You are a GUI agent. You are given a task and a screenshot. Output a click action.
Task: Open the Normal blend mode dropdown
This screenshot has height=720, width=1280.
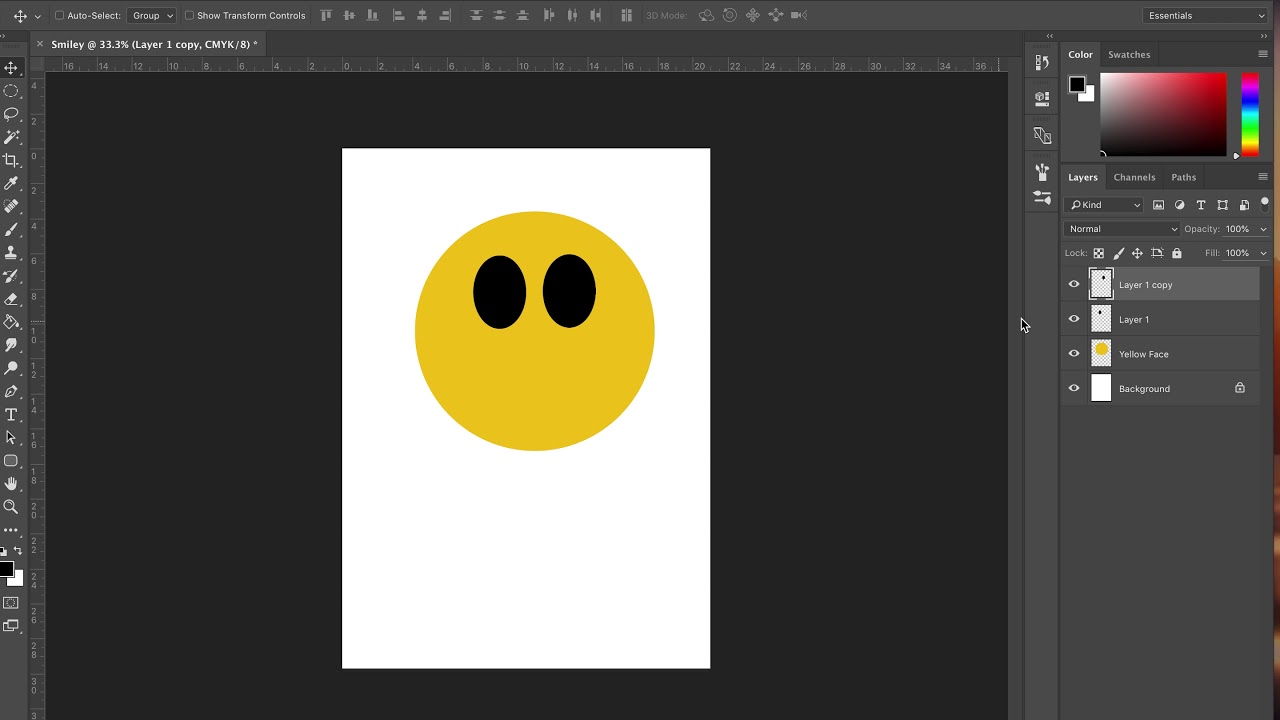pyautogui.click(x=1122, y=229)
